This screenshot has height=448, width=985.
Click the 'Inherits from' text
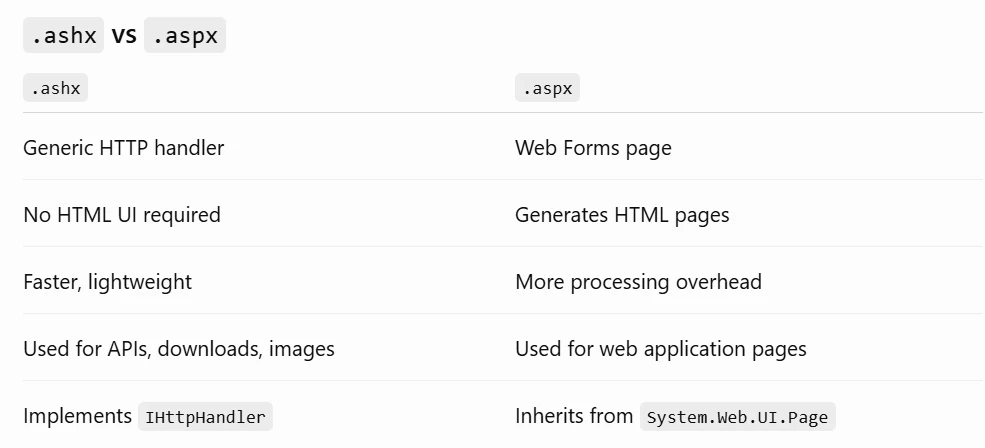[574, 416]
